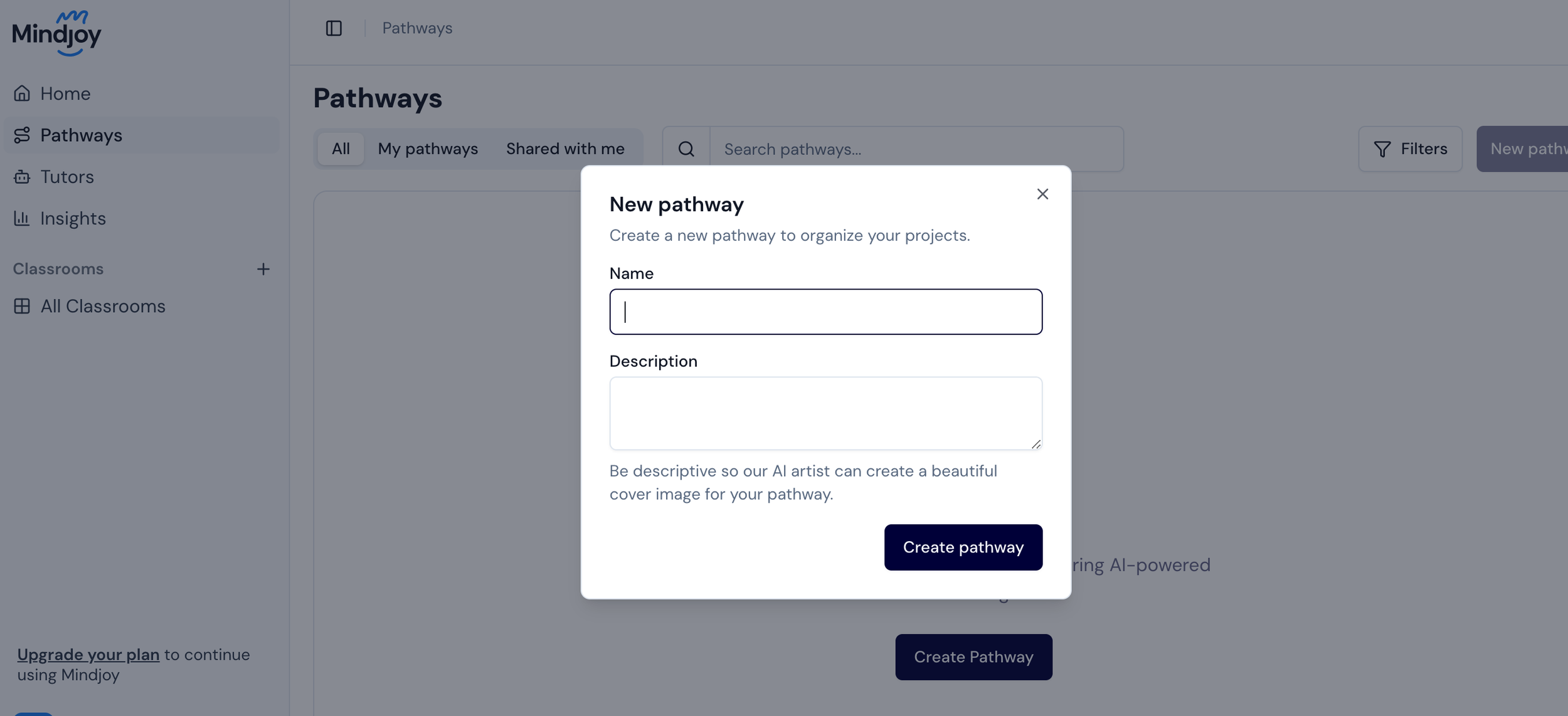Click the search magnifier icon

(686, 149)
